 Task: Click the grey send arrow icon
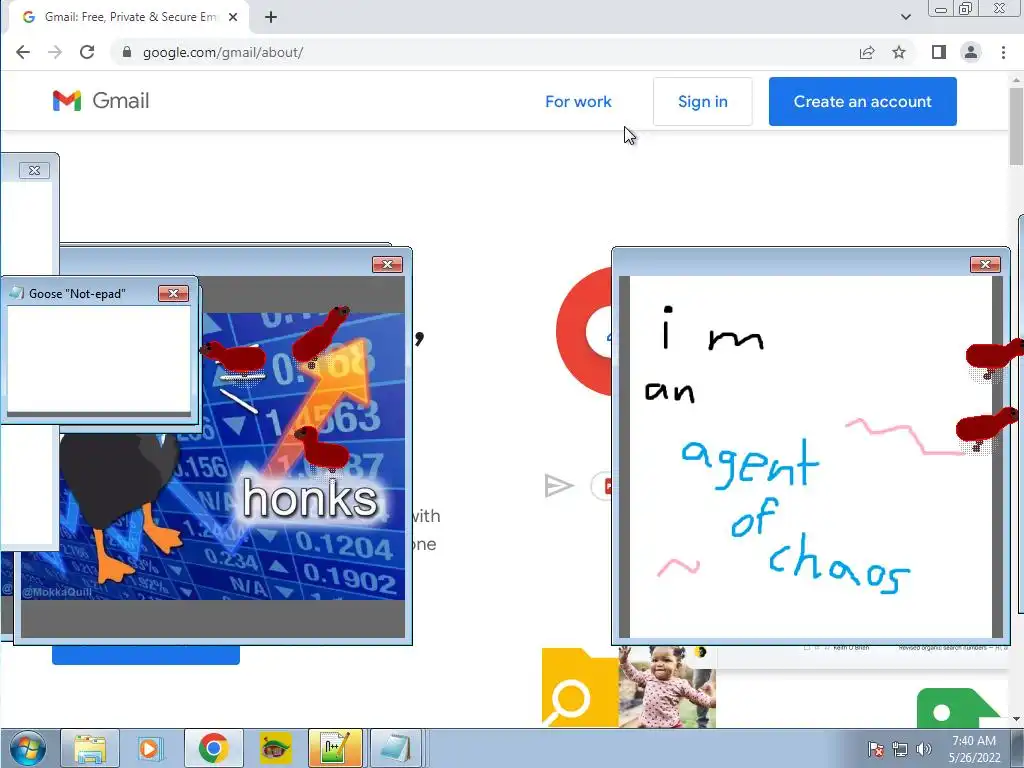tap(558, 485)
